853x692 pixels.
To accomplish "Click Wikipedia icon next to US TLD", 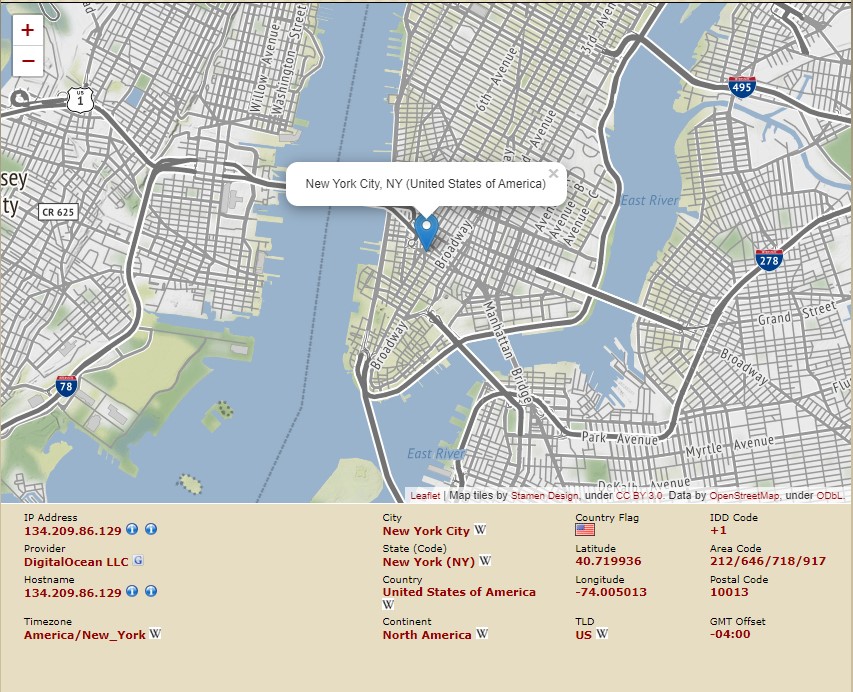I will 602,634.
